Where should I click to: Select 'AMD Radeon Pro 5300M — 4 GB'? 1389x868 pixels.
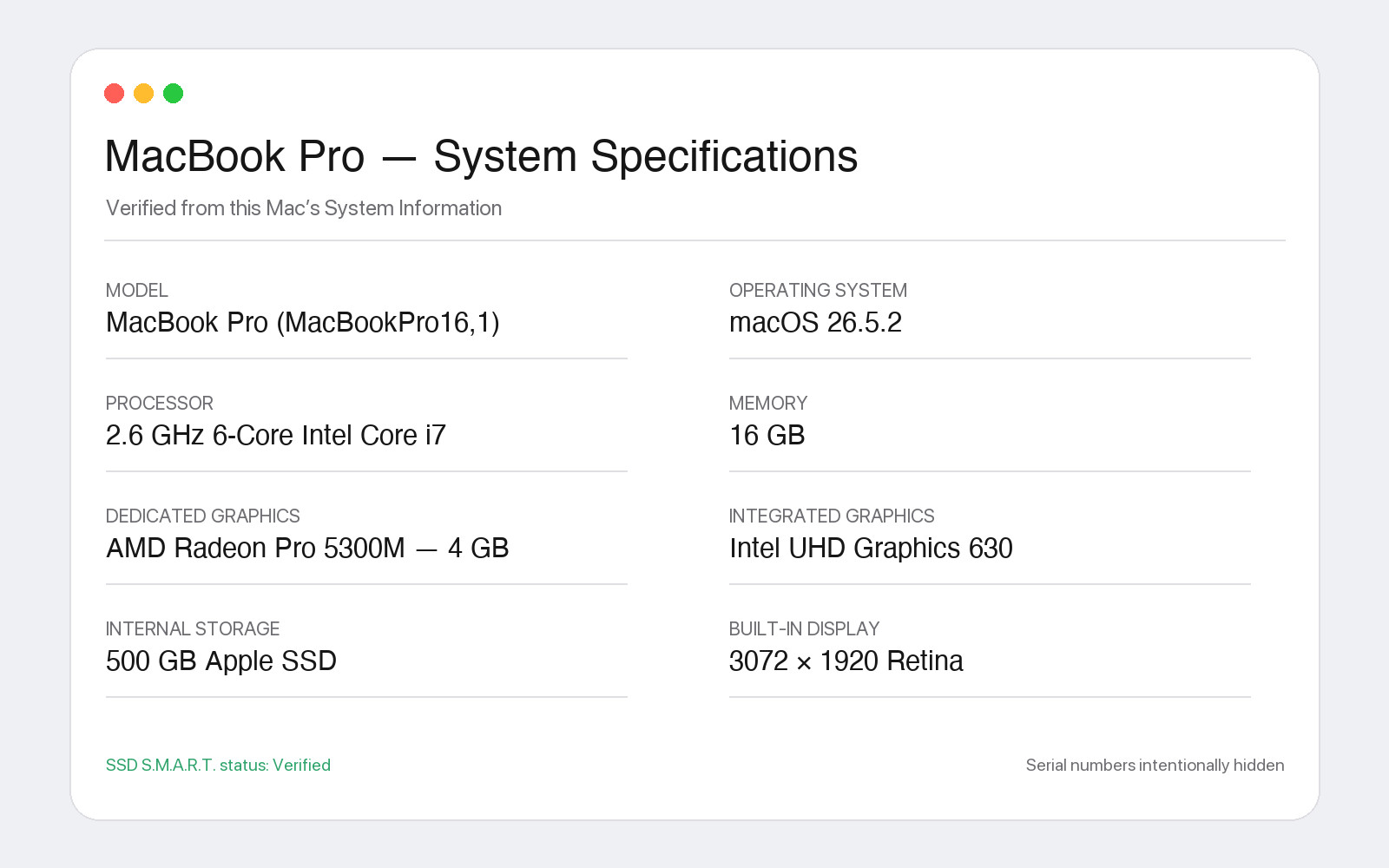307,548
